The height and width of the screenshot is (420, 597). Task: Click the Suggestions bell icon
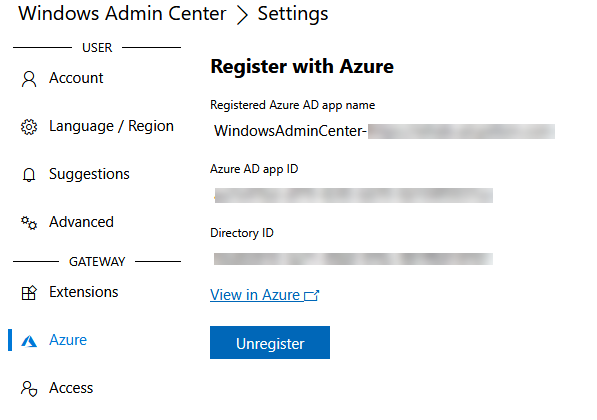pos(29,175)
